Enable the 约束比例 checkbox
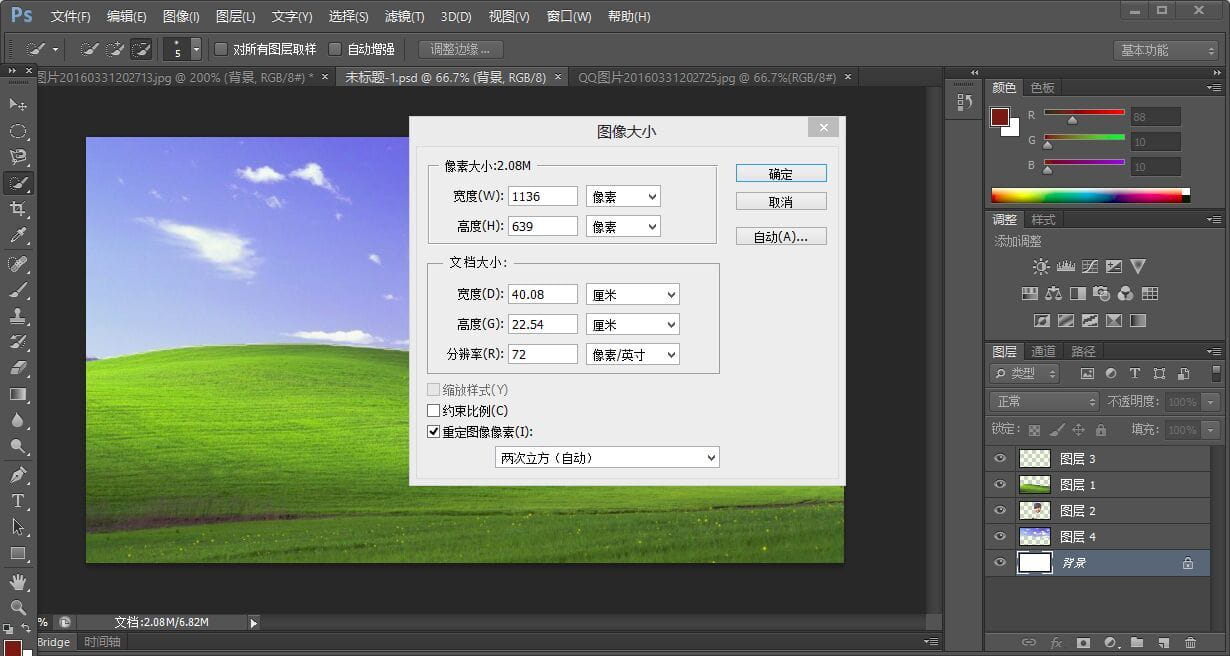Viewport: 1230px width, 656px height. 434,411
